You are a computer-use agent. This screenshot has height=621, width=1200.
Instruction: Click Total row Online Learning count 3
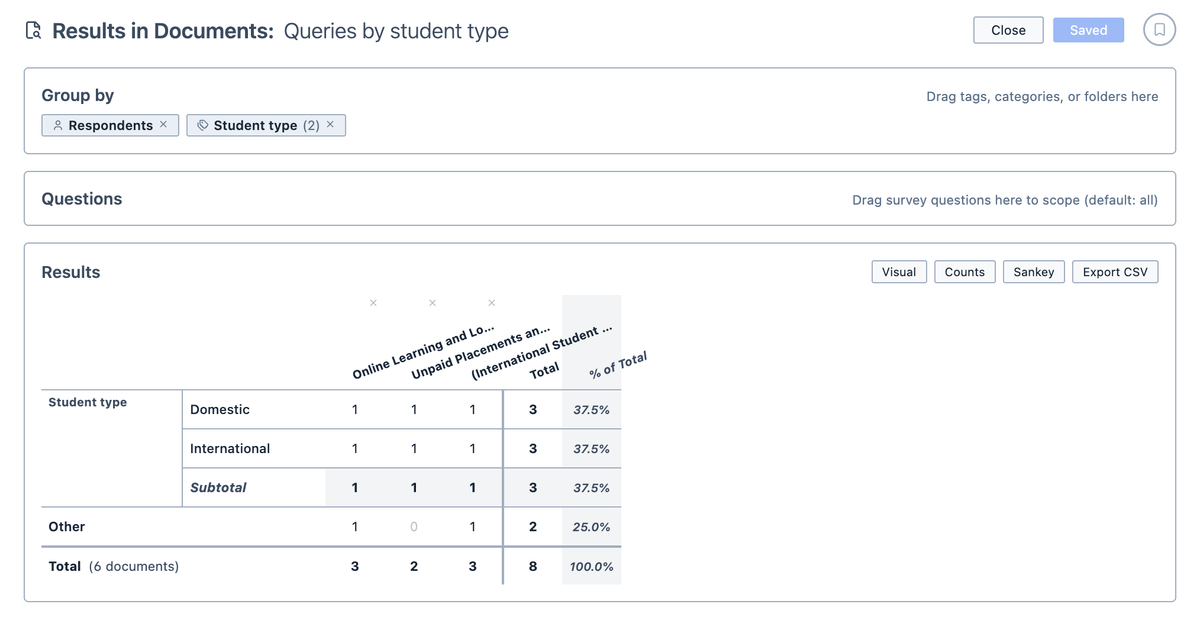coord(355,566)
